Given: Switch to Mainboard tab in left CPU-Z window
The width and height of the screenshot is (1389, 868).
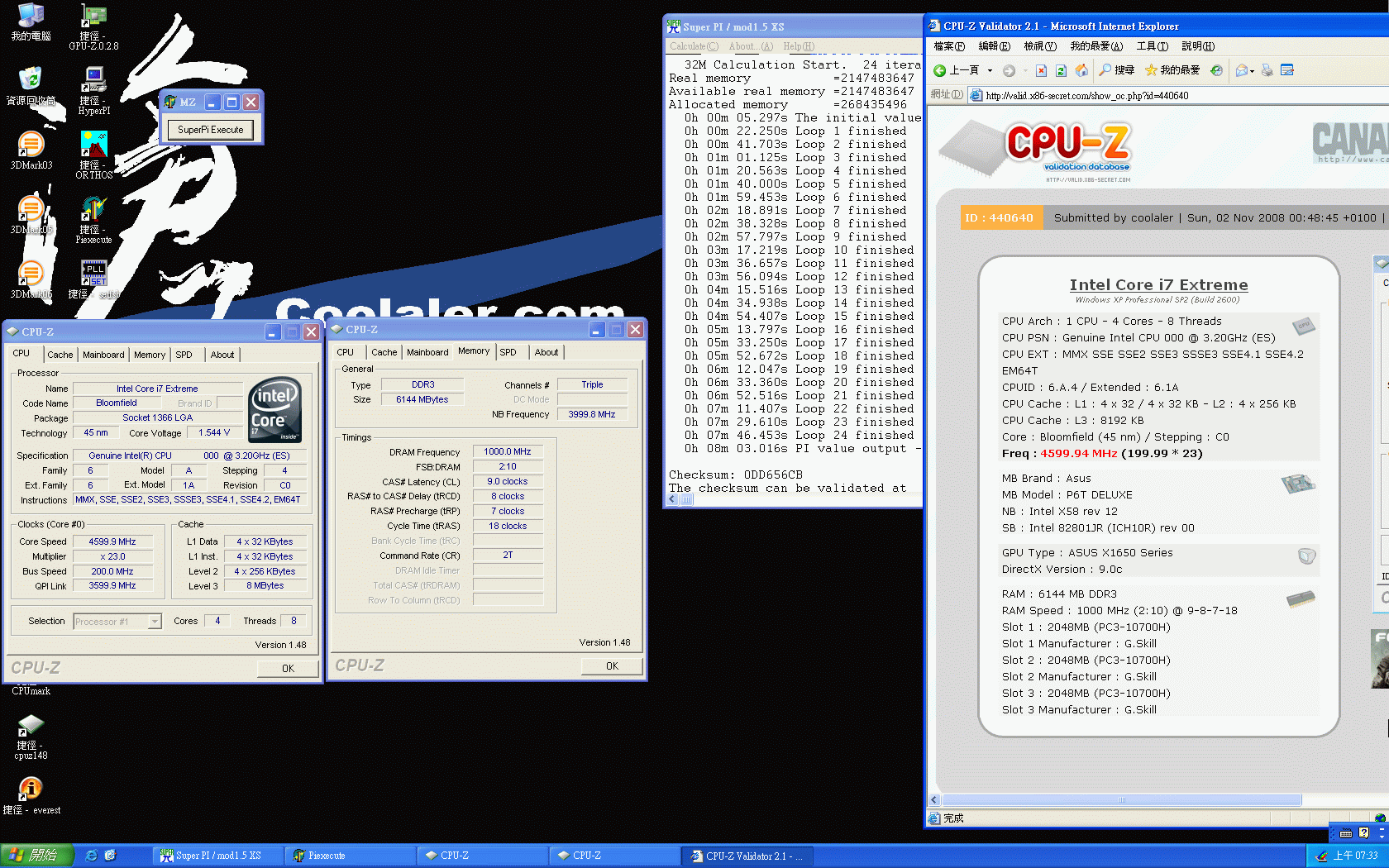Looking at the screenshot, I should pos(103,355).
